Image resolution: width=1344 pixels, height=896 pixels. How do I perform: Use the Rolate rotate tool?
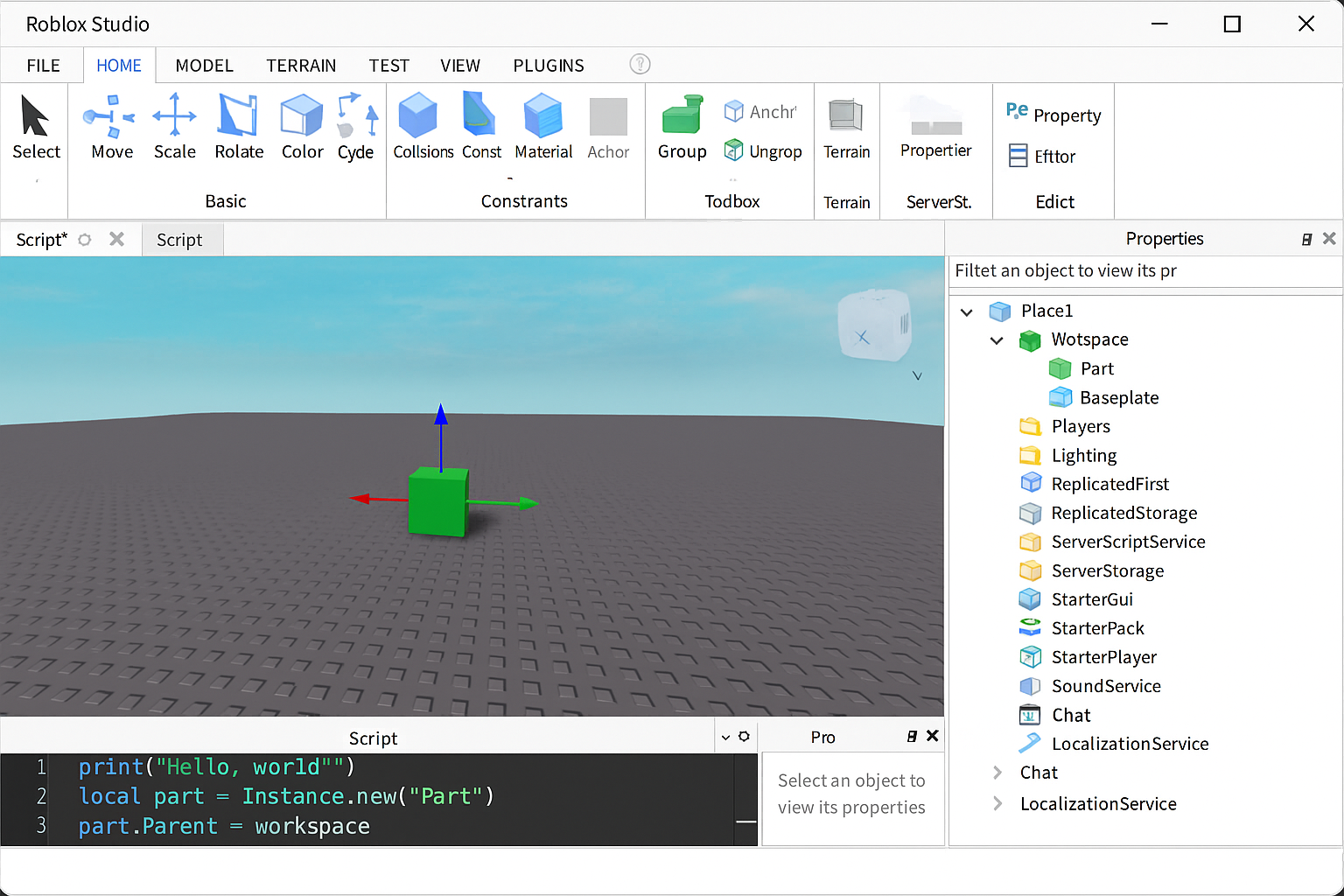pos(239,128)
